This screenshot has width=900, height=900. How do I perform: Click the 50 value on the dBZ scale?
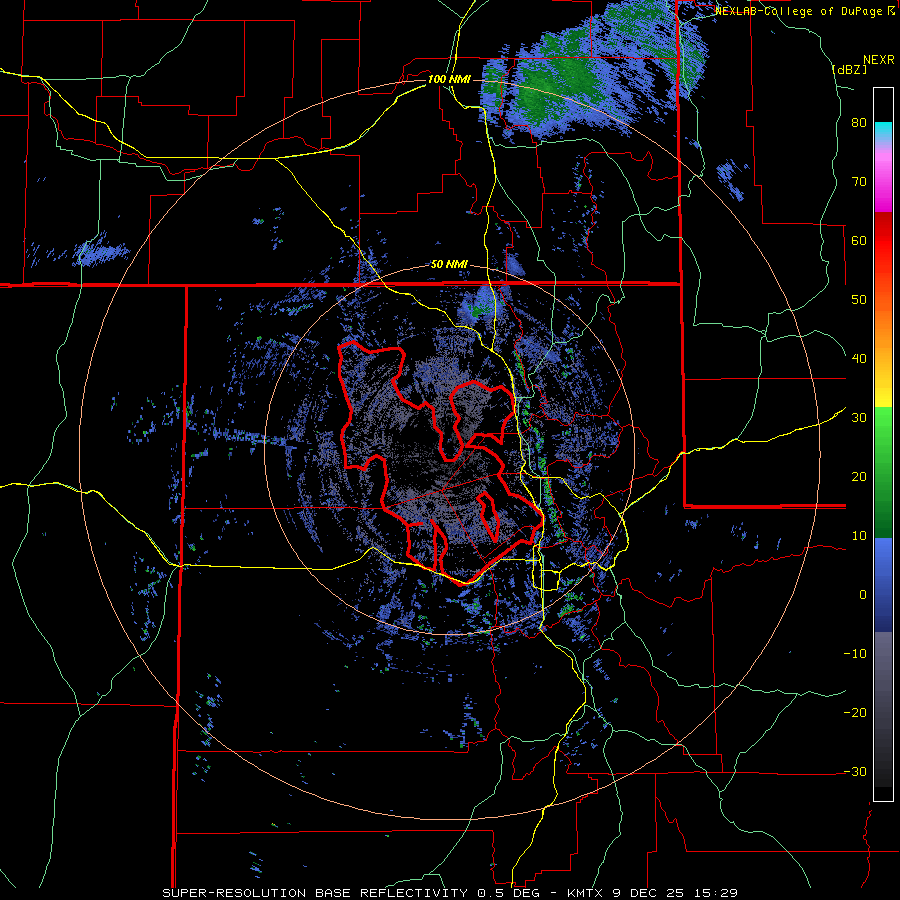coord(859,300)
